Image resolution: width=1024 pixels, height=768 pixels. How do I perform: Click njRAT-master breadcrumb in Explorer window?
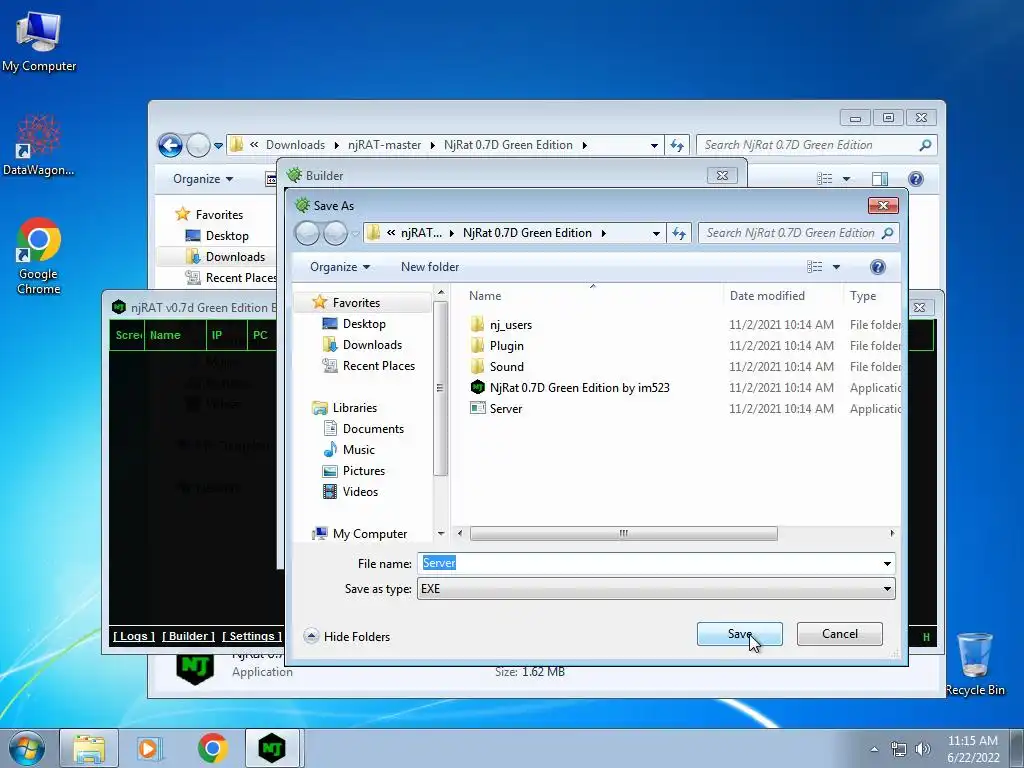(384, 145)
